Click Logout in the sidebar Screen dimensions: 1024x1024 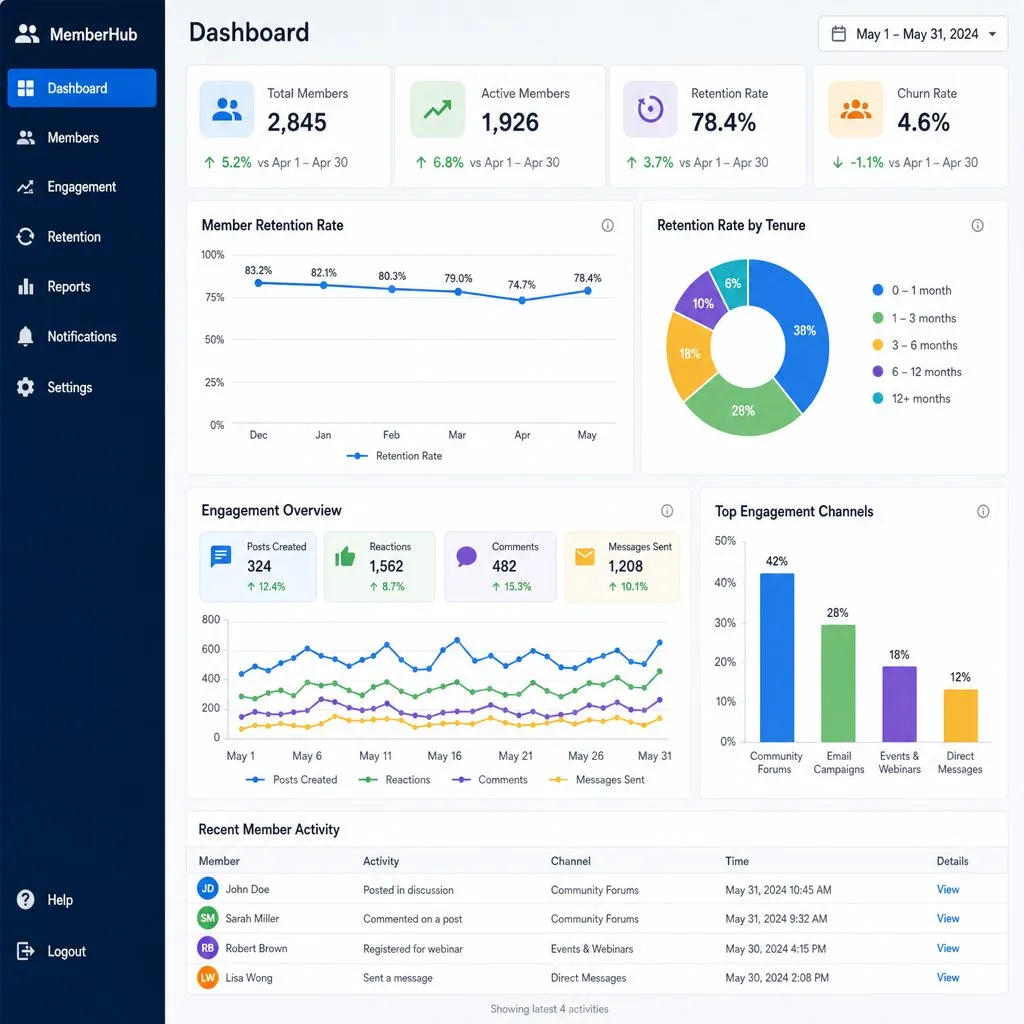pos(82,951)
